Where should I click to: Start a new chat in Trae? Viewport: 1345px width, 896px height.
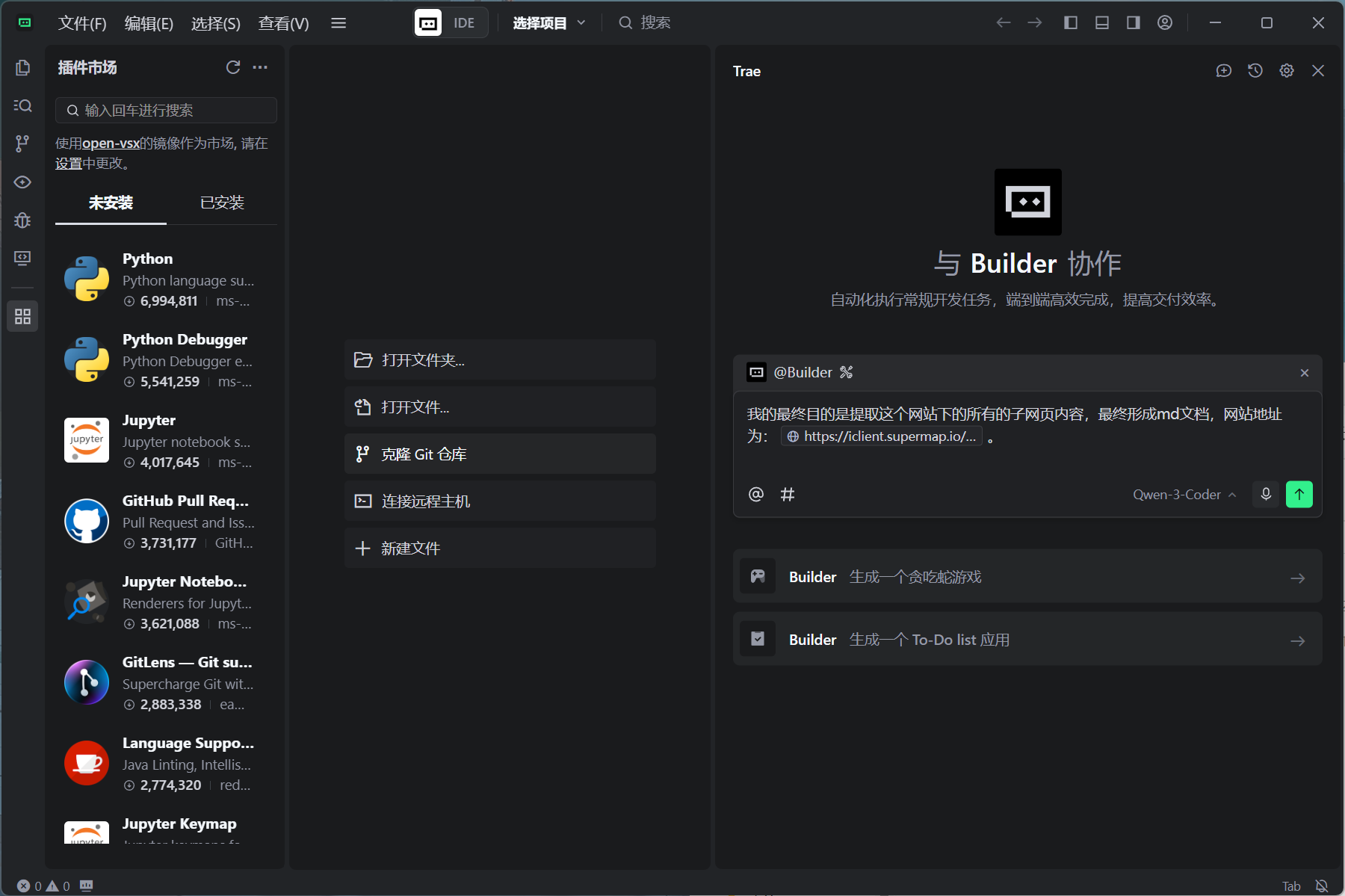pyautogui.click(x=1224, y=70)
